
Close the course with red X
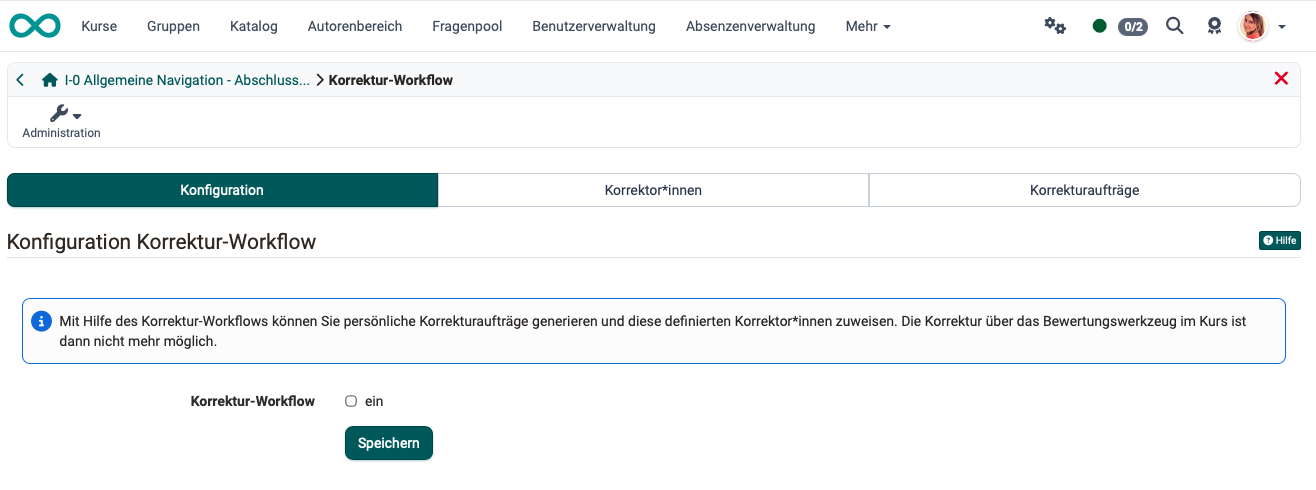[x=1281, y=79]
